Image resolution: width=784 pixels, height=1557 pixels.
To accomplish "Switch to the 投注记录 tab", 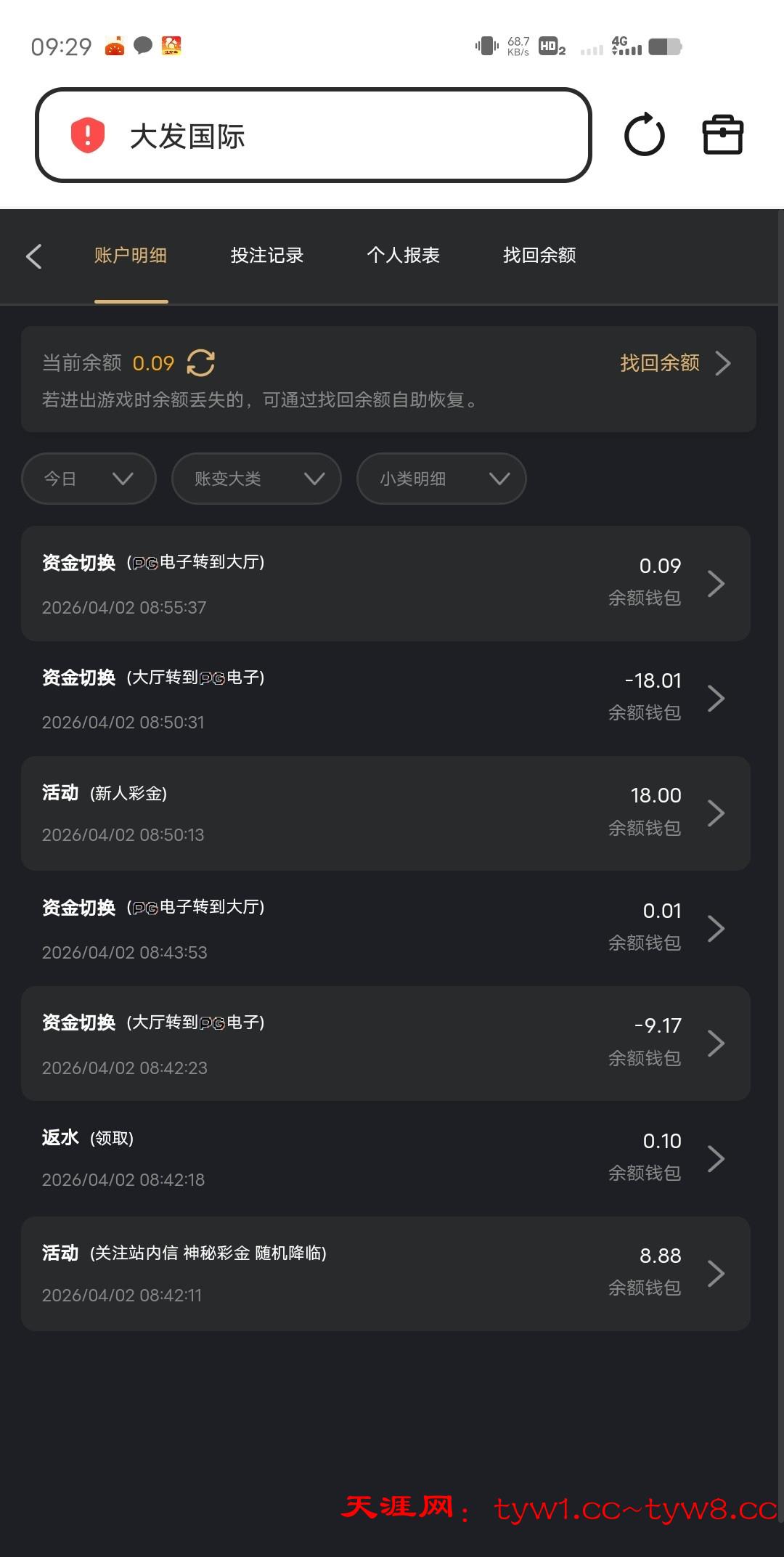I will click(267, 256).
